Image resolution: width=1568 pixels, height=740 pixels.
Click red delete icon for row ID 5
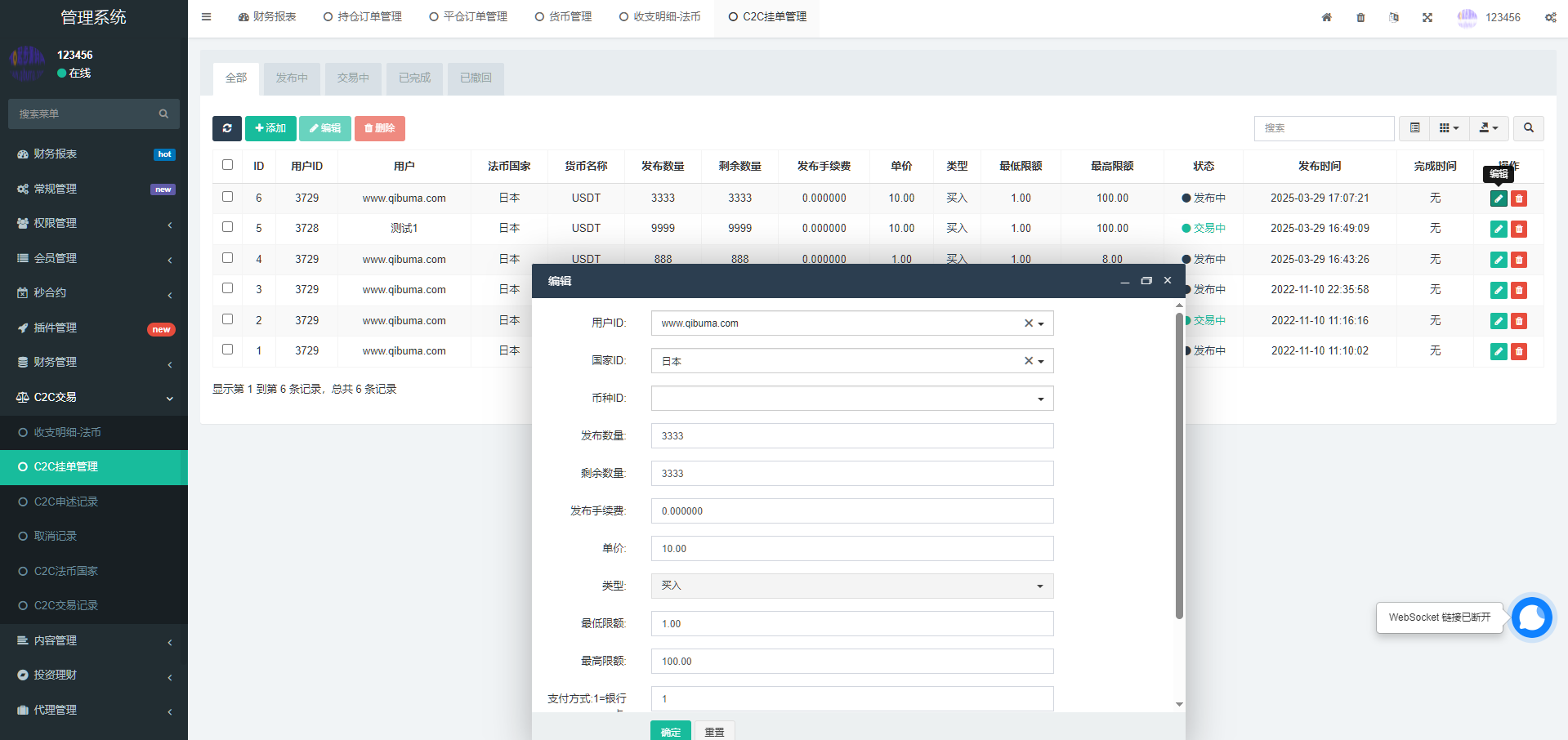1519,229
